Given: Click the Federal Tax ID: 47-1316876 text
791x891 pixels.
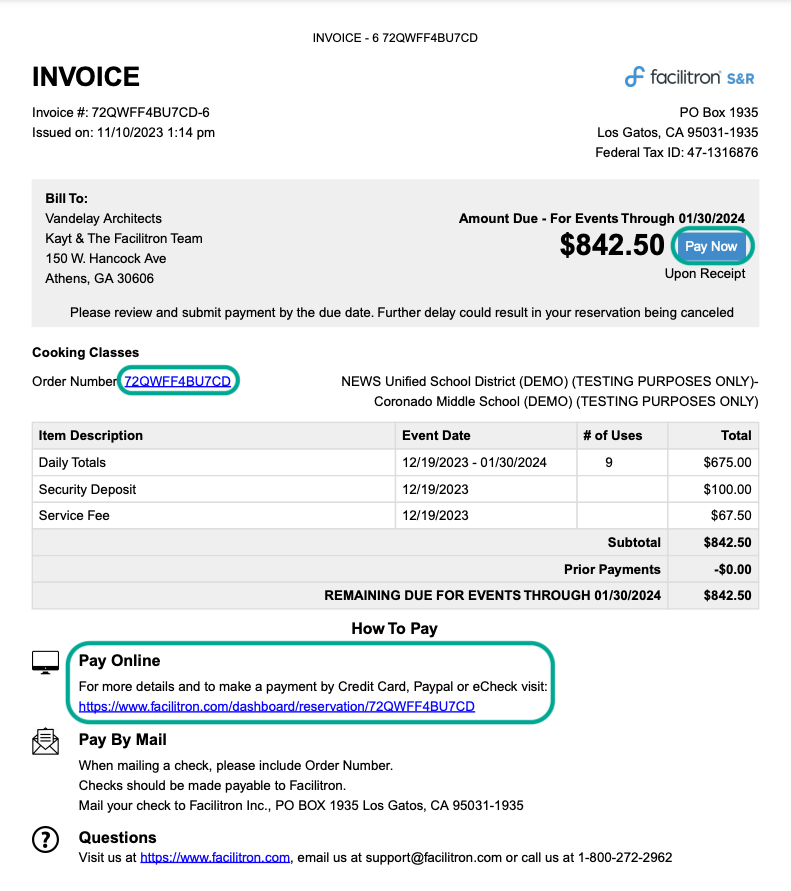Looking at the screenshot, I should point(676,152).
